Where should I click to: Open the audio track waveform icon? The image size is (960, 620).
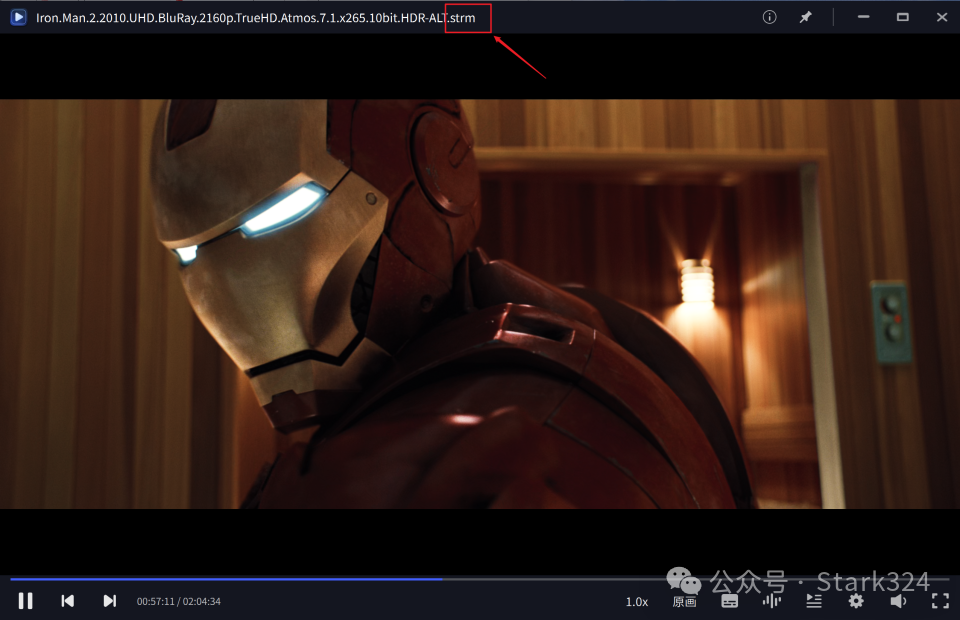[771, 601]
